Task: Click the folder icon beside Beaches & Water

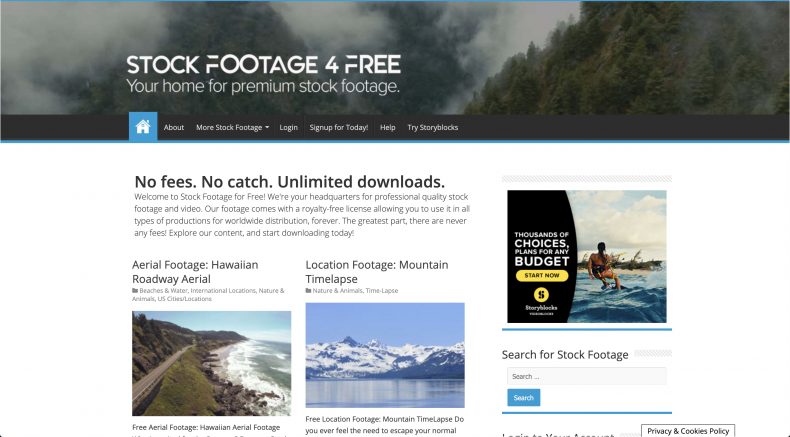Action: 135,291
